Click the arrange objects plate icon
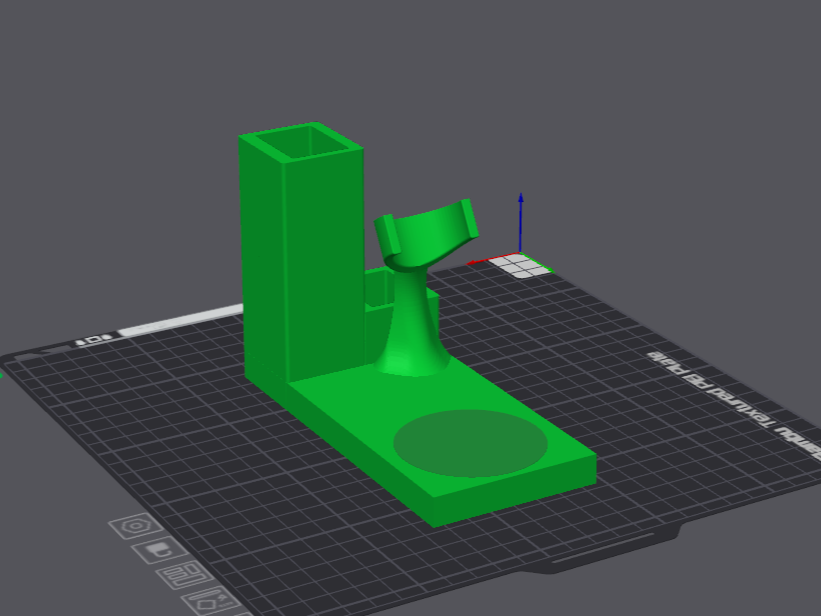The height and width of the screenshot is (616, 821). point(184,575)
